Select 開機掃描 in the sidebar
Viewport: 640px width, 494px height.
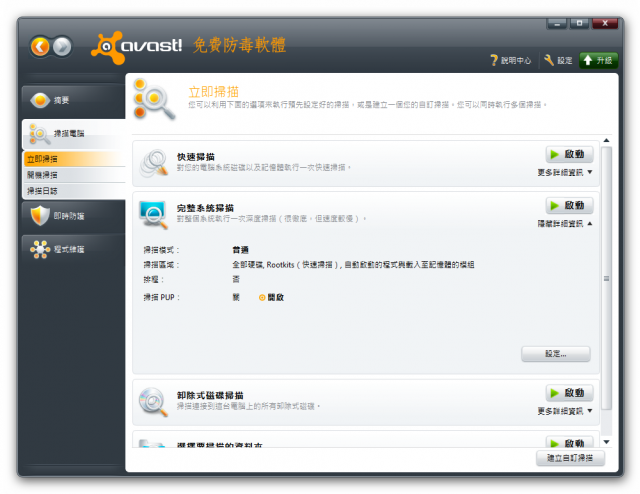click(x=74, y=175)
